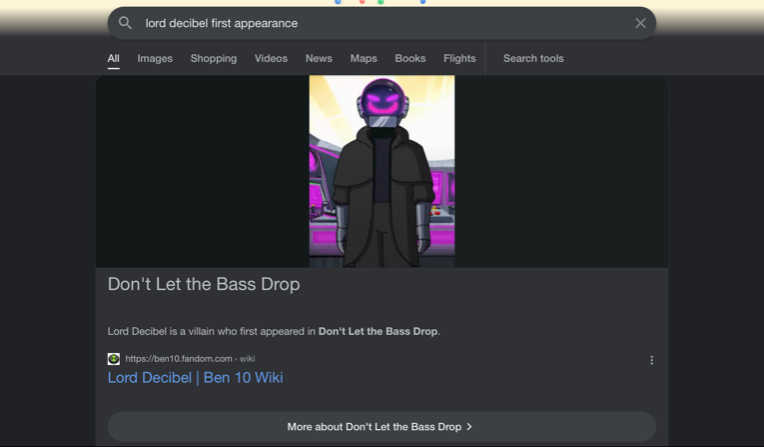
Task: Click chevron arrow in More about button
Action: pyautogui.click(x=469, y=427)
